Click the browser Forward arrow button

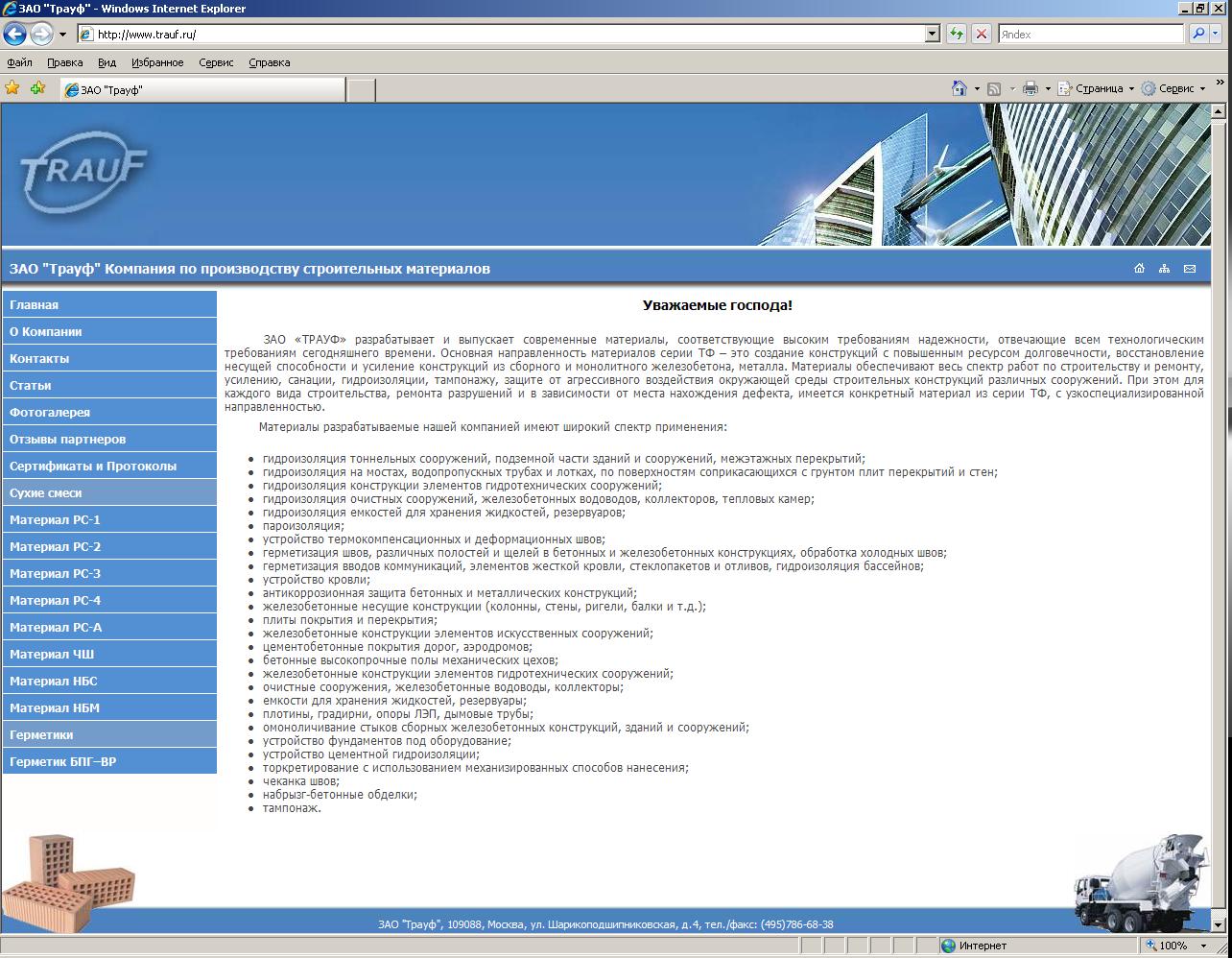pos(40,34)
